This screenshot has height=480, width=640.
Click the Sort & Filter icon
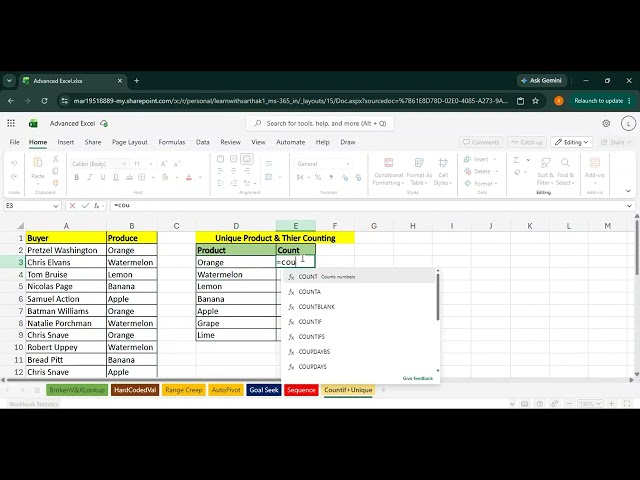pos(546,163)
